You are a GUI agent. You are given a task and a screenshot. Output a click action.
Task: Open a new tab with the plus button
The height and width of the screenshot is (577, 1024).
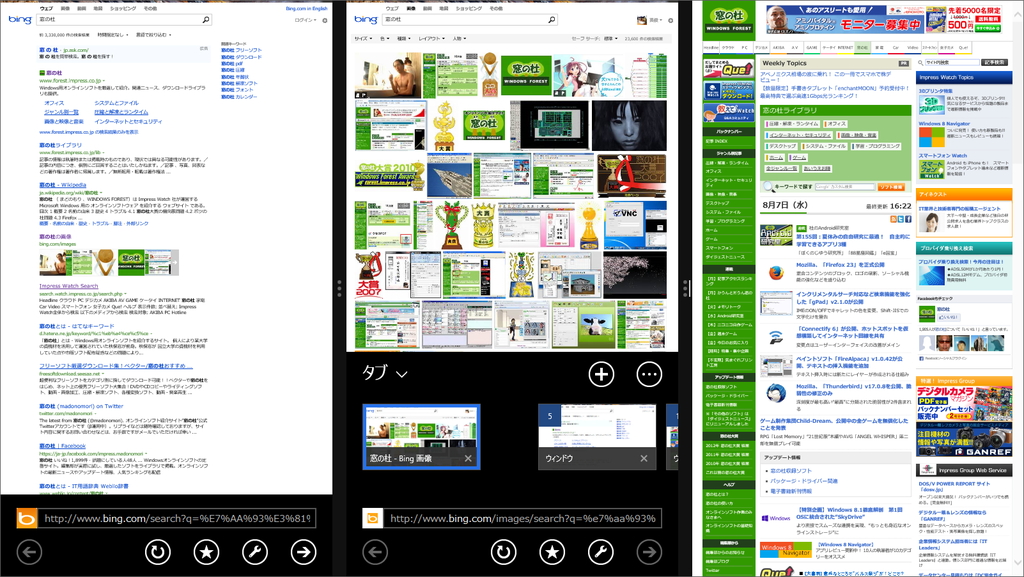(601, 374)
